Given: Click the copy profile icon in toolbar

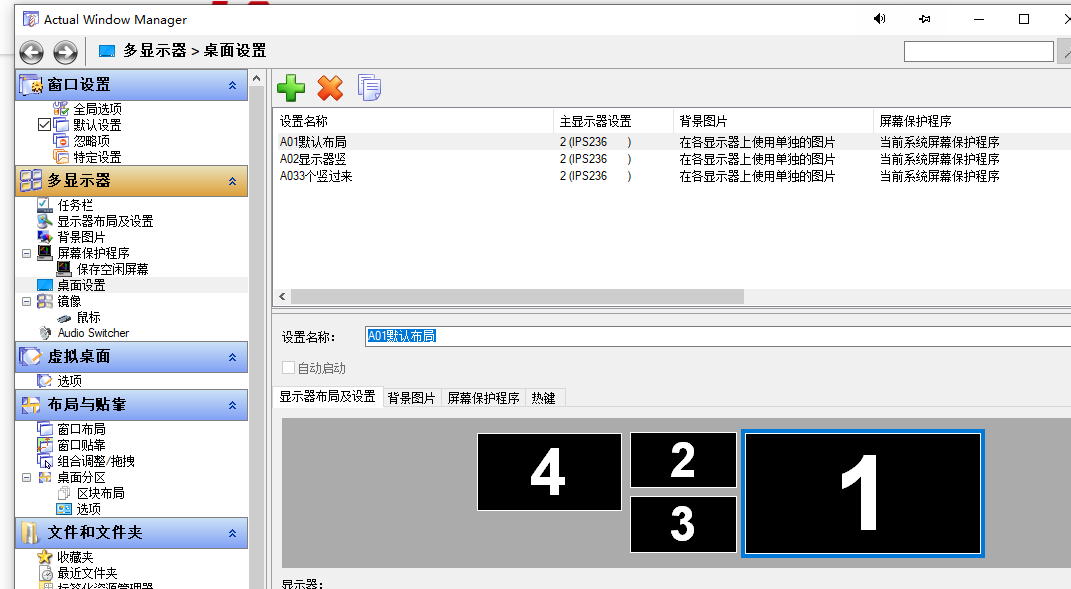Looking at the screenshot, I should [x=369, y=88].
